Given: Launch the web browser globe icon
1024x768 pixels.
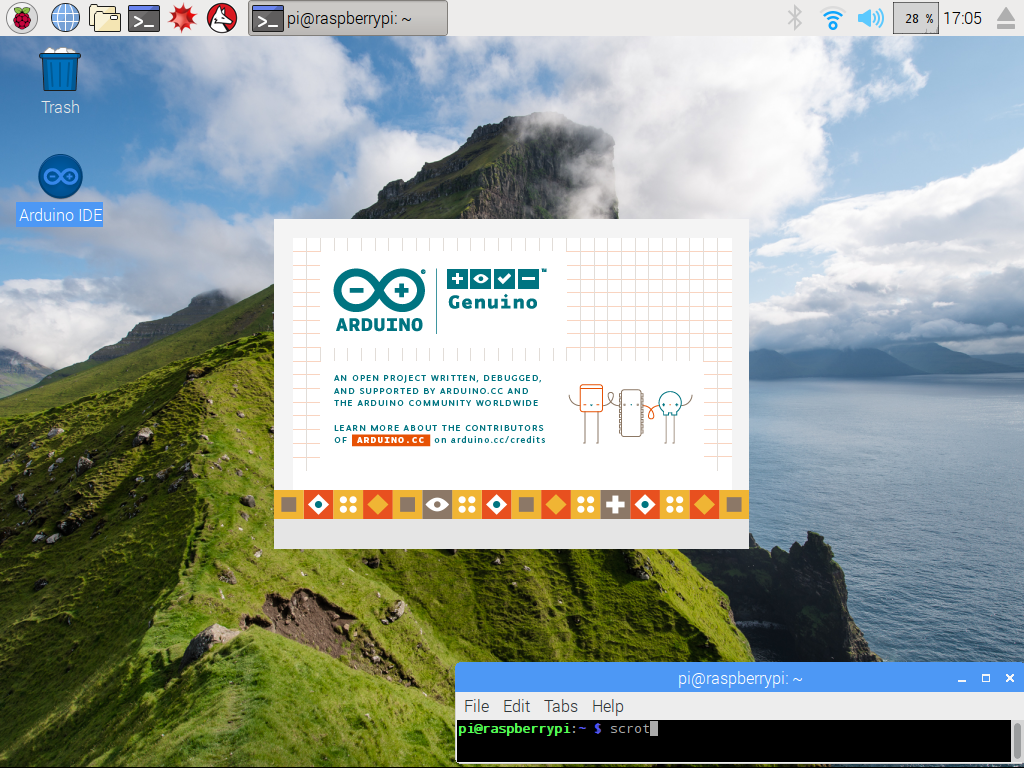Looking at the screenshot, I should click(65, 17).
